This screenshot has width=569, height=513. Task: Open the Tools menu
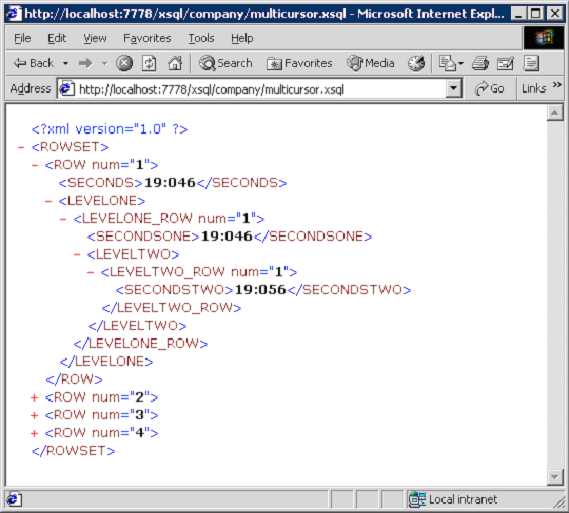click(201, 38)
